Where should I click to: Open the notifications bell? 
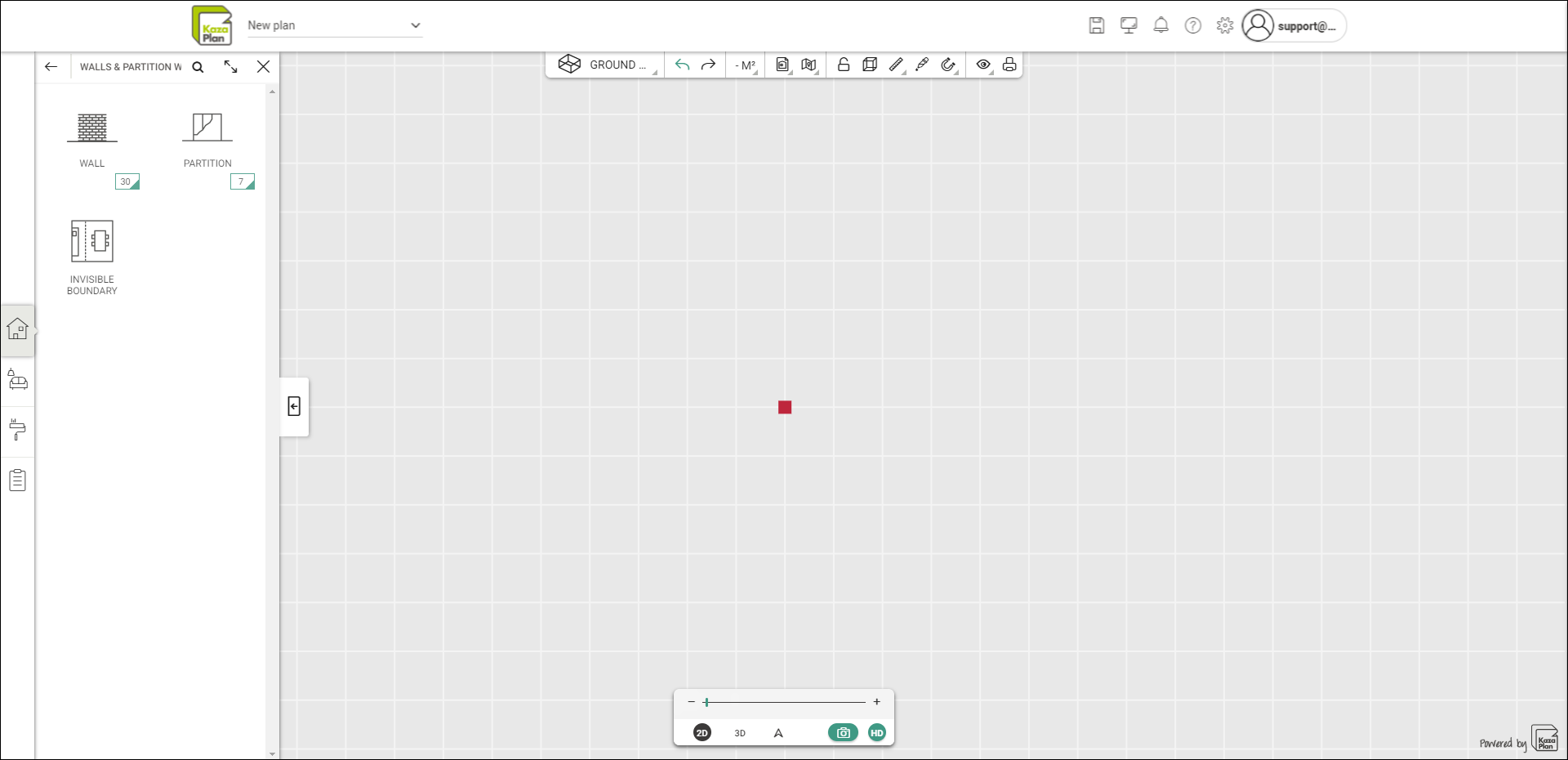(1160, 25)
